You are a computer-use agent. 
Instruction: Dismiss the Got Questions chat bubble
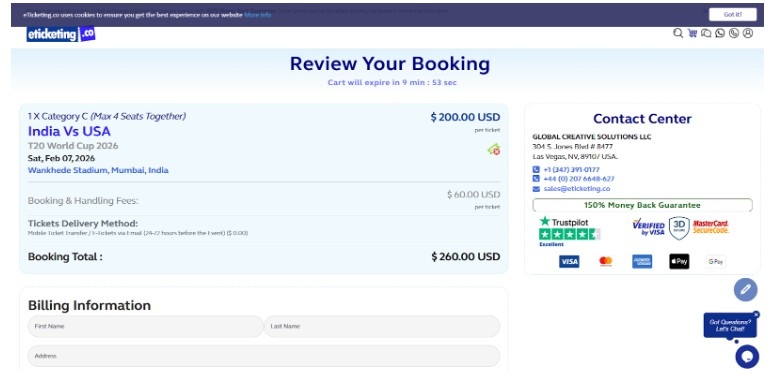pos(756,314)
